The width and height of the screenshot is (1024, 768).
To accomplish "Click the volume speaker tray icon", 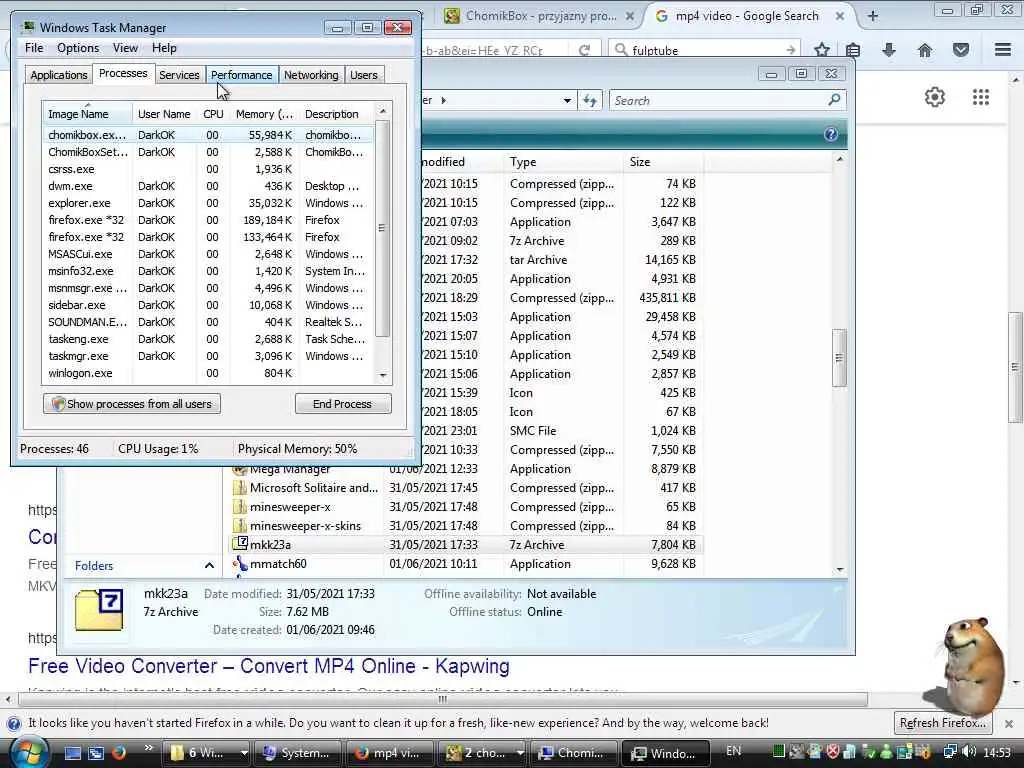I will coord(970,752).
